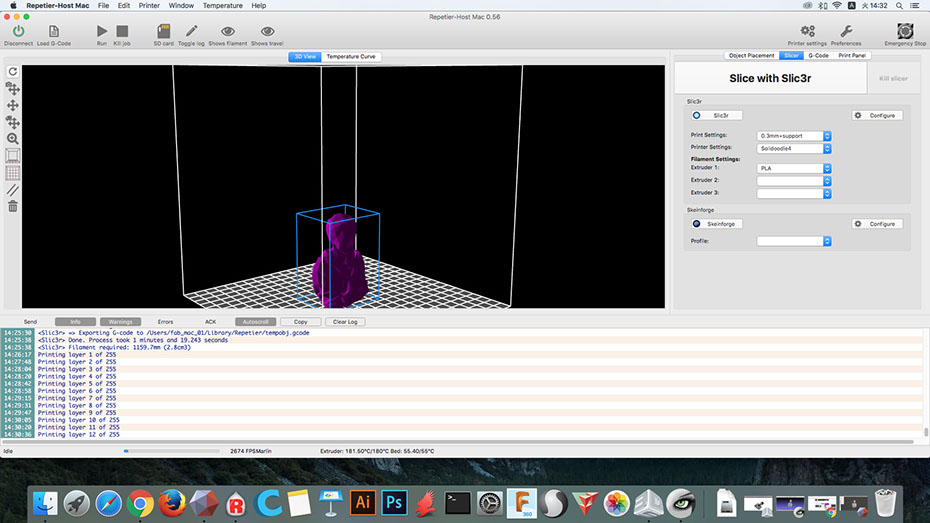Click the trash delete object icon
The width and height of the screenshot is (930, 523).
coord(12,206)
